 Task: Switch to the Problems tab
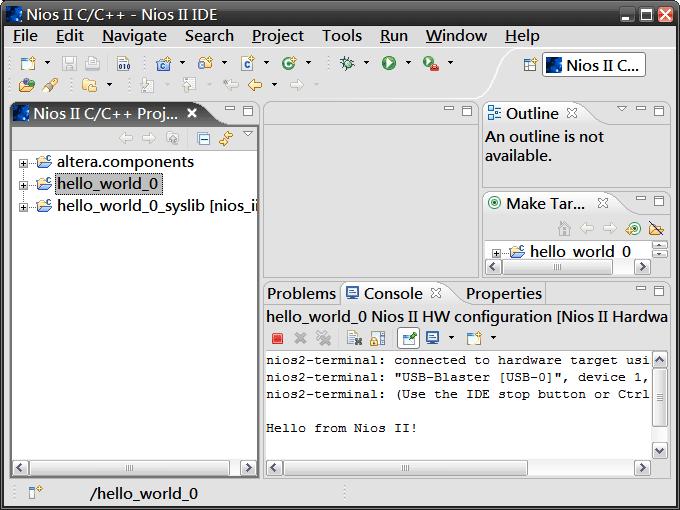[301, 294]
